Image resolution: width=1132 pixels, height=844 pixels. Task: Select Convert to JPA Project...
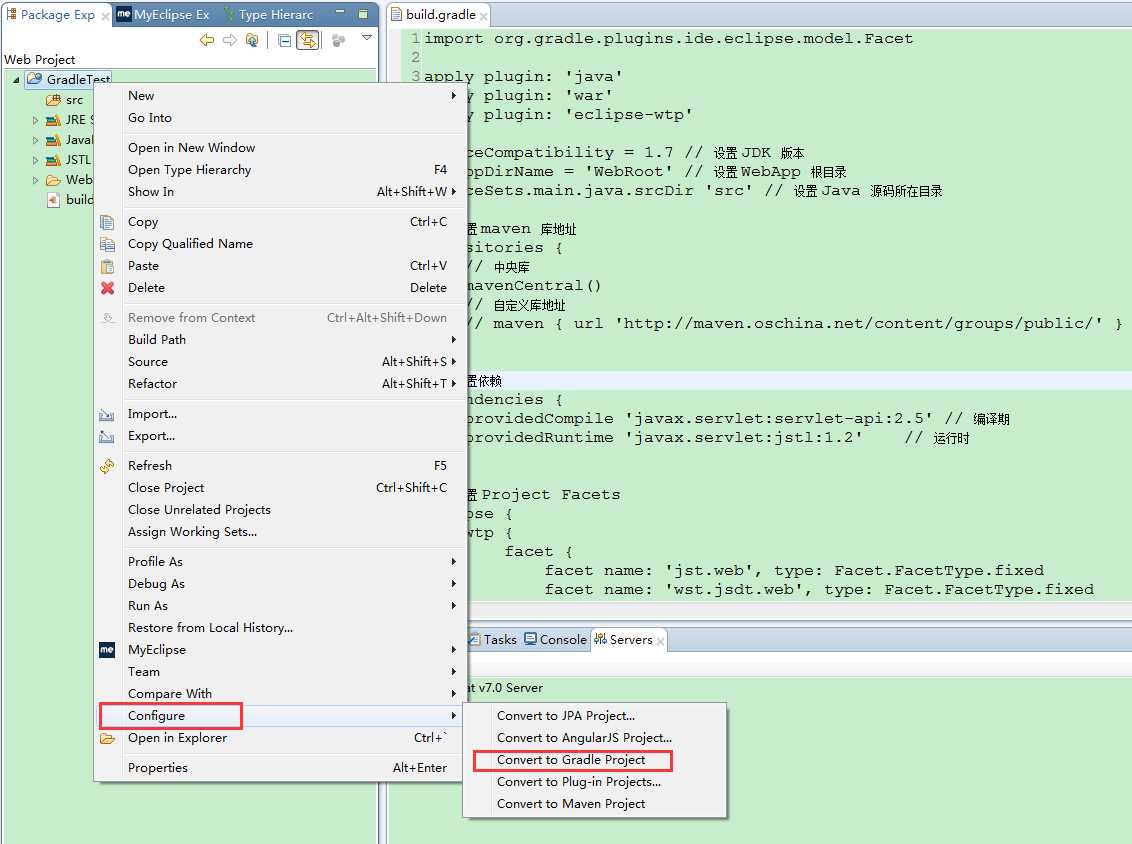[594, 716]
